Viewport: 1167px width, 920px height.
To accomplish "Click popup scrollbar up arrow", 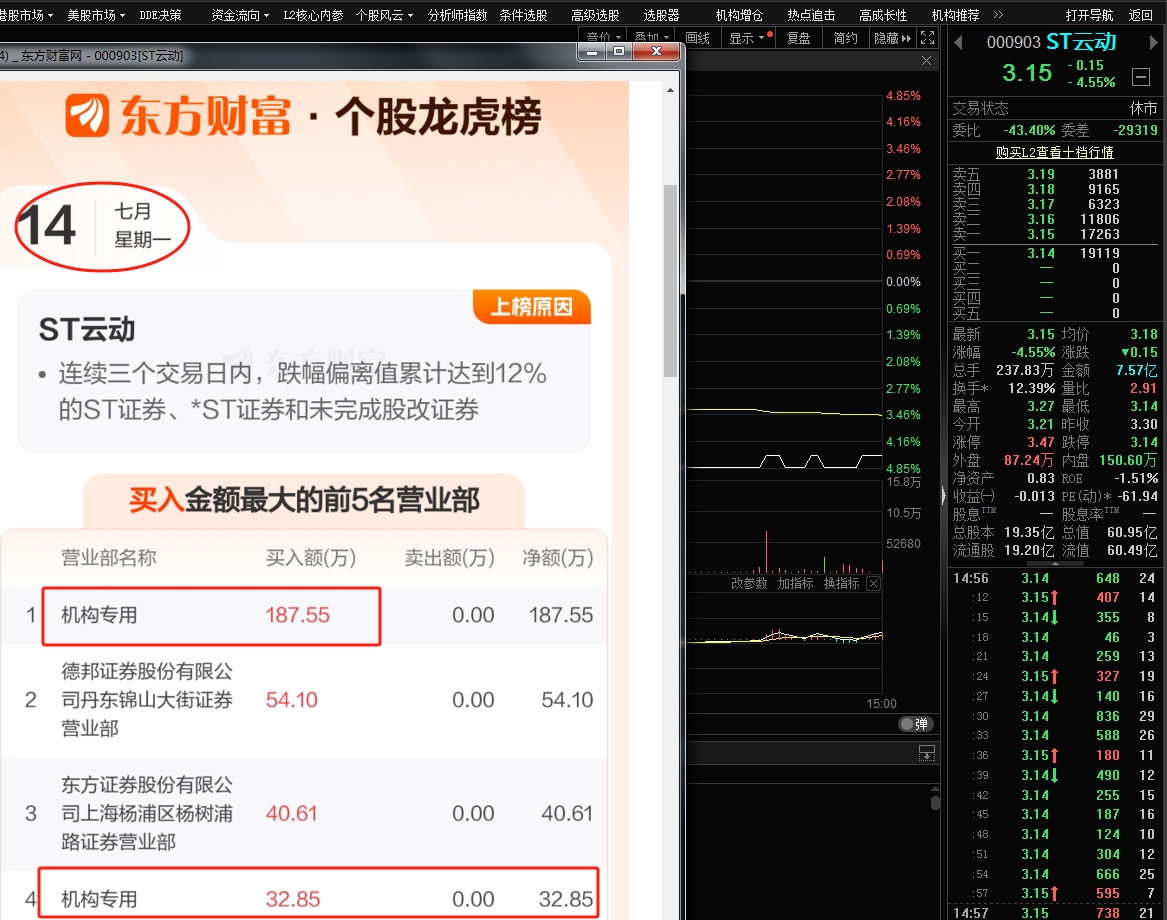I will pos(670,90).
